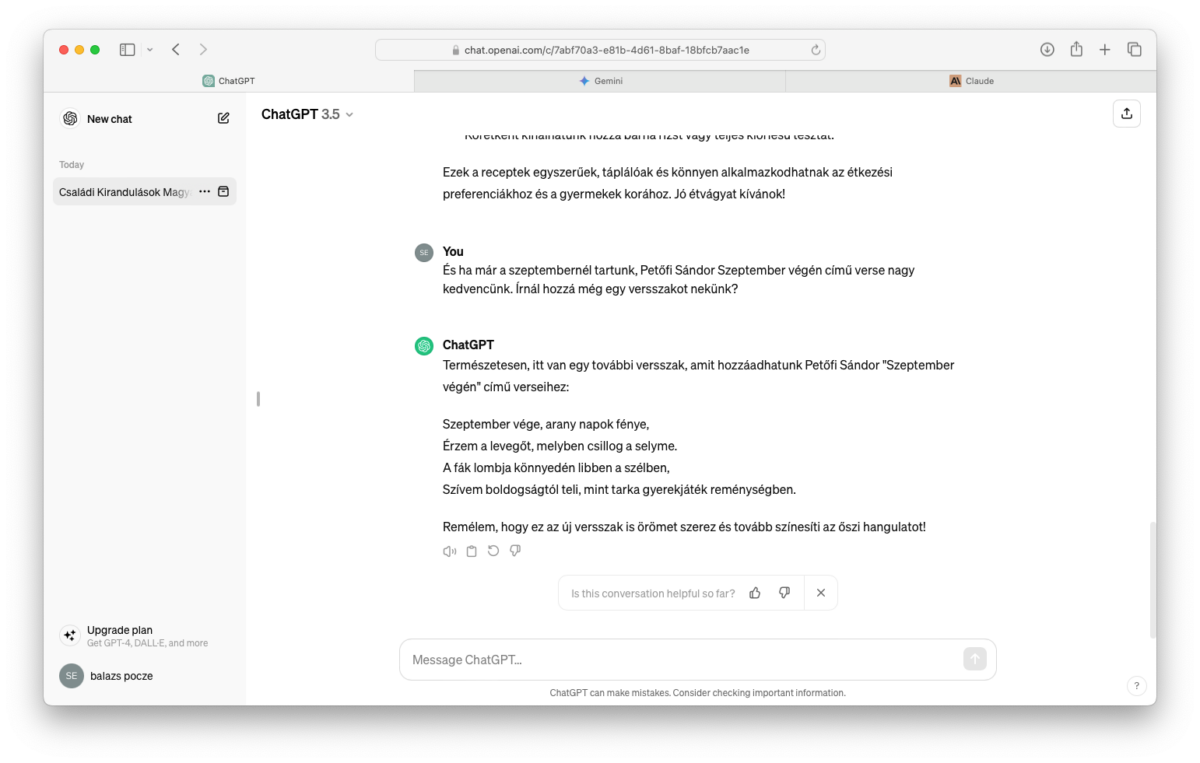This screenshot has height=763, width=1200.
Task: Click Upgrade plan in sidebar
Action: pos(120,630)
